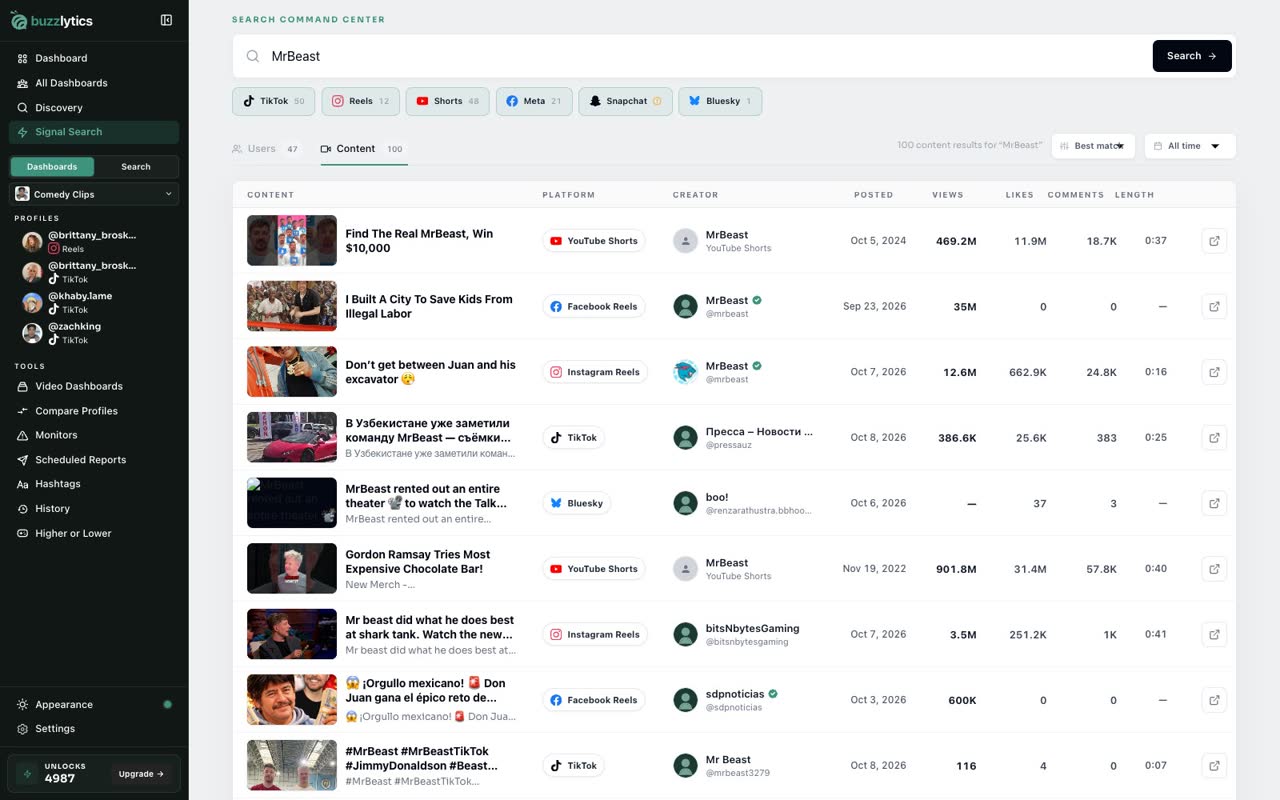
Task: Open Appearance settings
Action: point(94,705)
